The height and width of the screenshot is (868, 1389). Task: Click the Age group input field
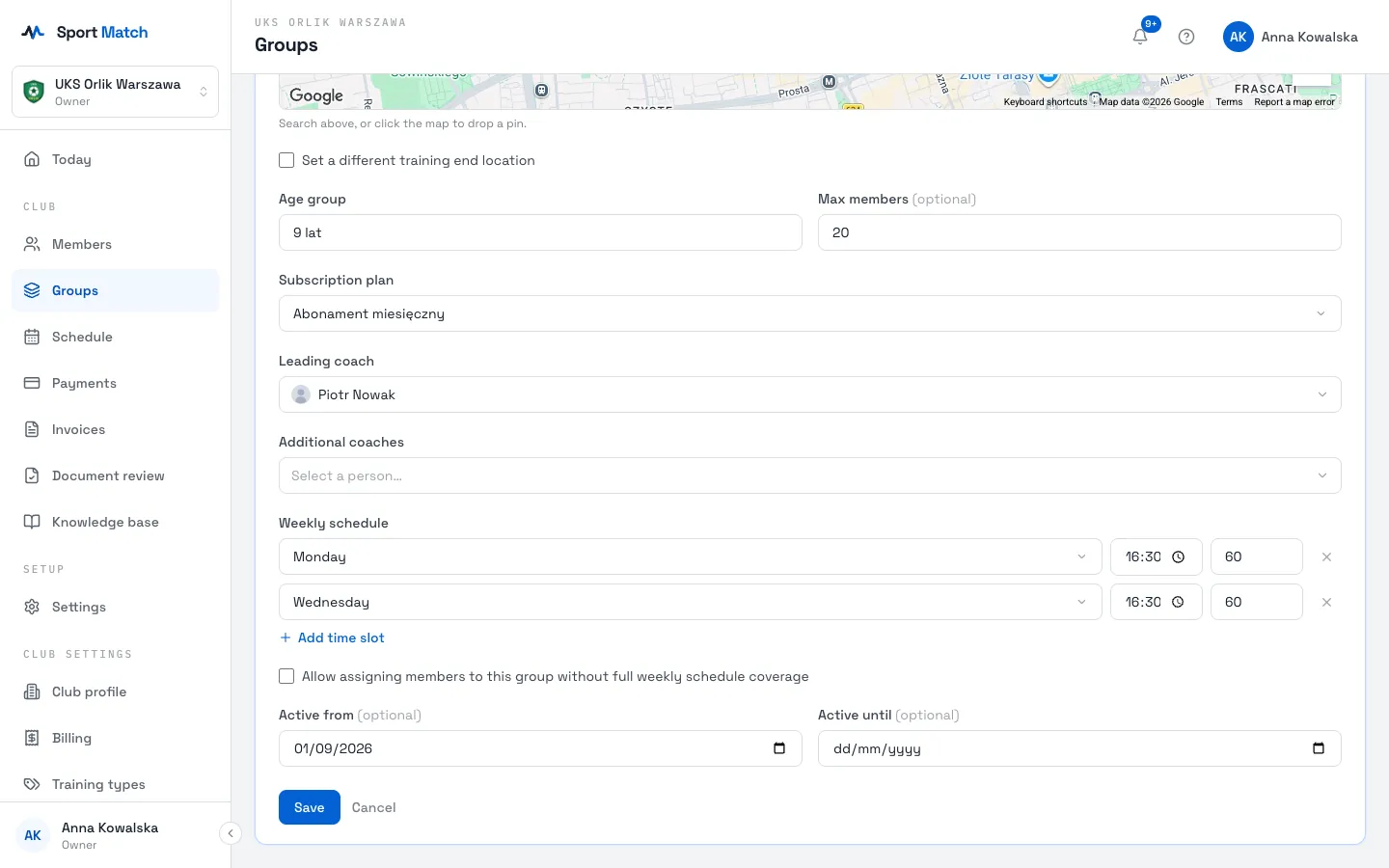[540, 232]
